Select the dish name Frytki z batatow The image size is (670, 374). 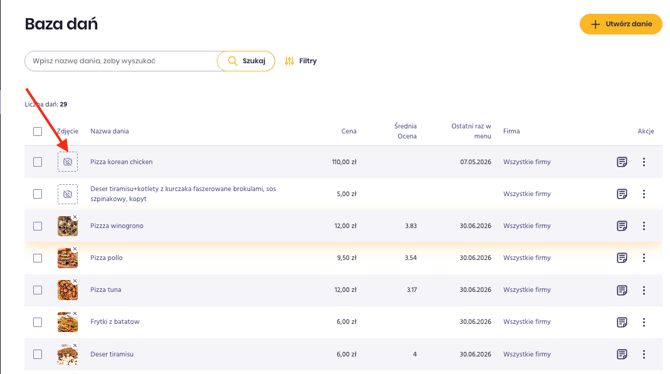pyautogui.click(x=115, y=322)
